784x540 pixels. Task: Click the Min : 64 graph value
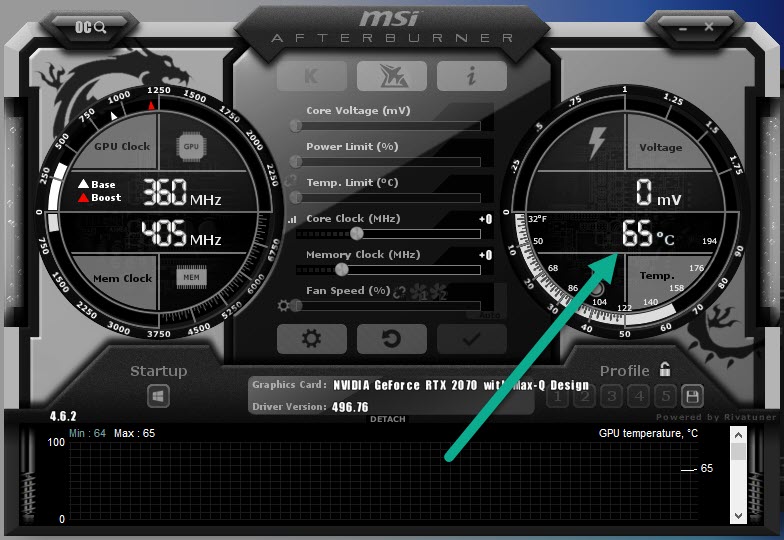point(88,434)
